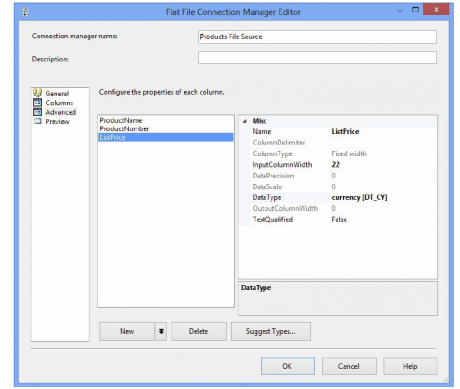
Task: Click the Delete button
Action: (199, 331)
